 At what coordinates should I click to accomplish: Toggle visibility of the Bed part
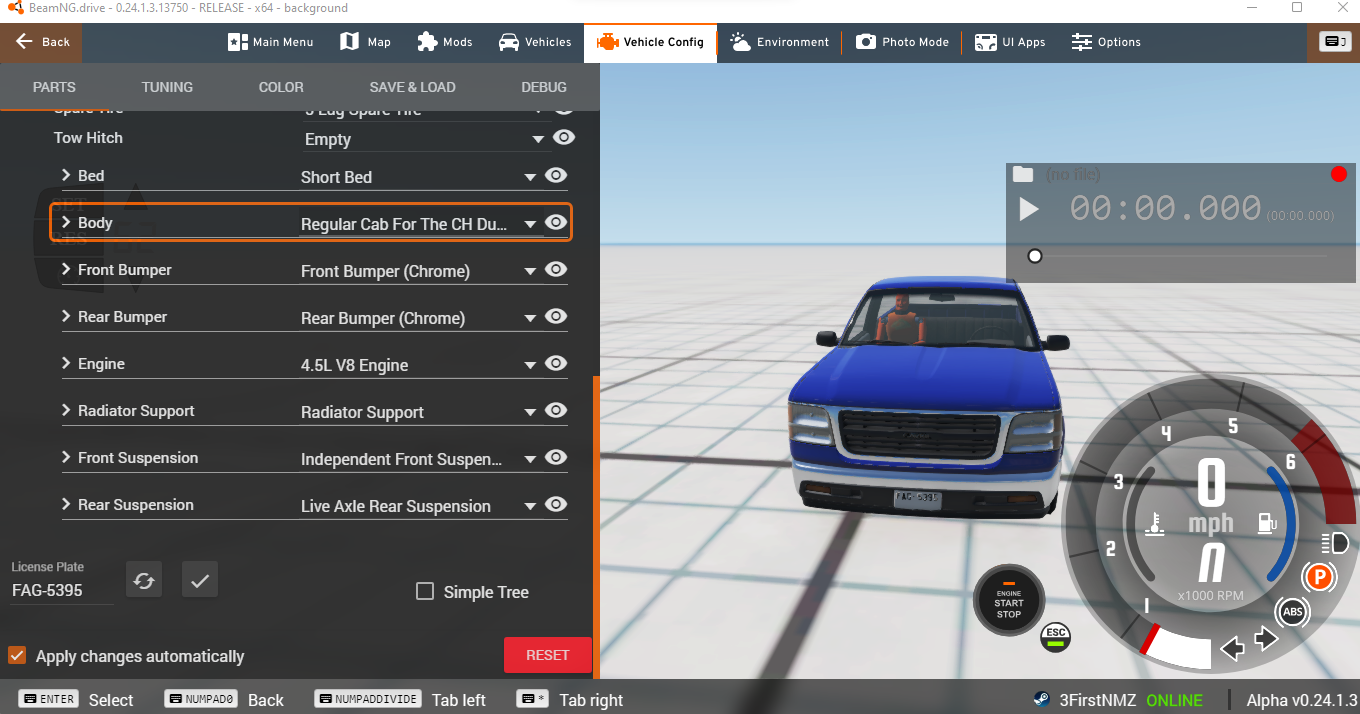(556, 175)
